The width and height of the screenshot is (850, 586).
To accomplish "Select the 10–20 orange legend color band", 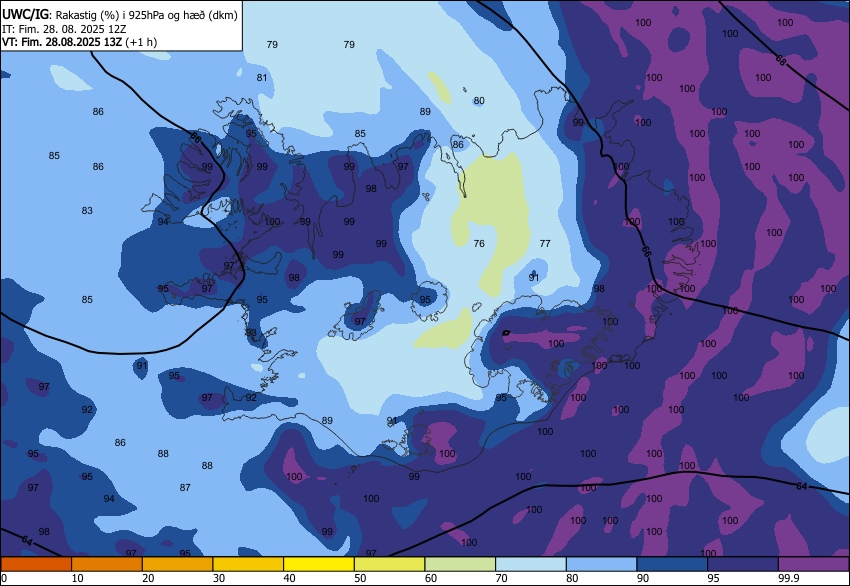I will pyautogui.click(x=107, y=564).
